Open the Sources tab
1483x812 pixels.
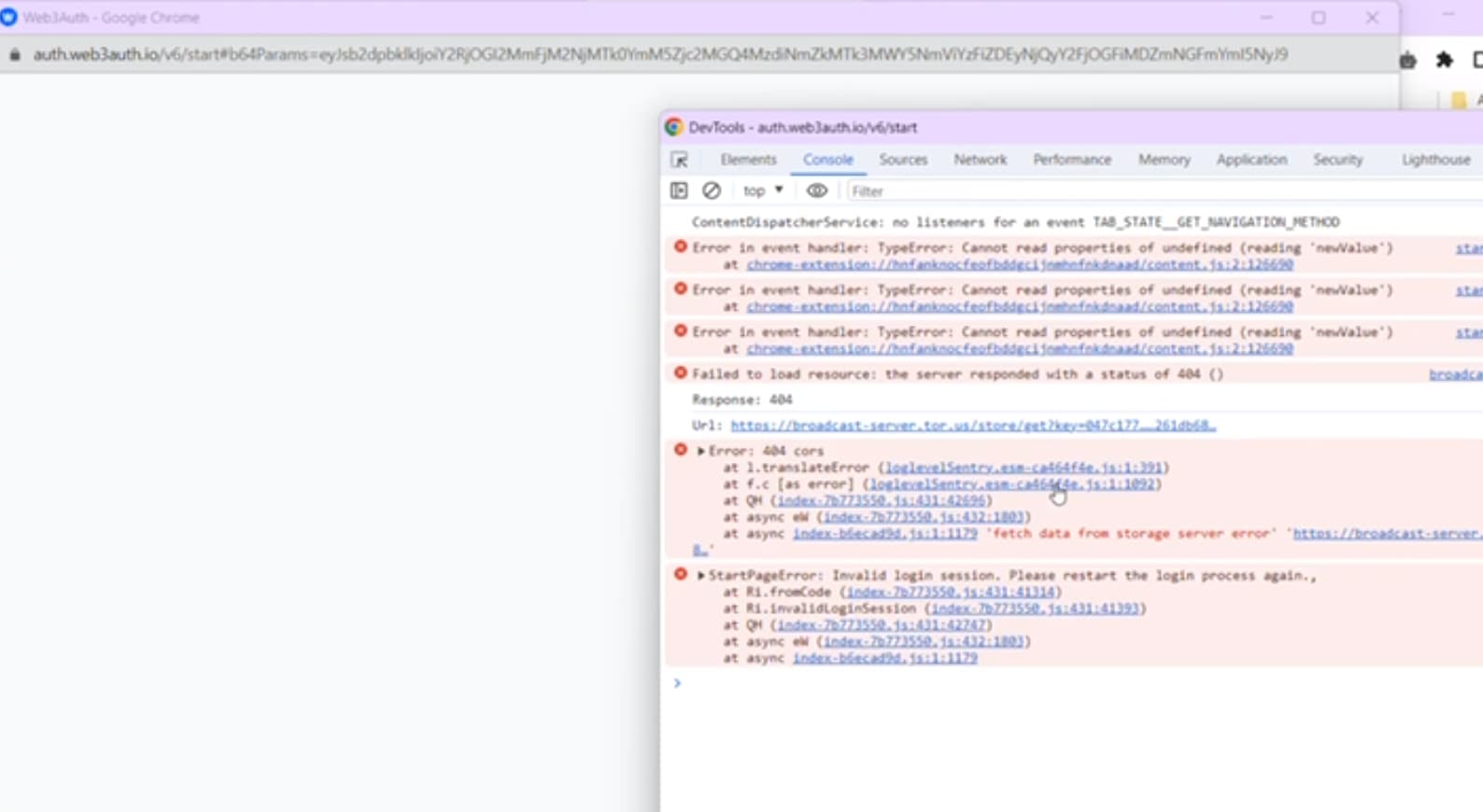pos(903,160)
